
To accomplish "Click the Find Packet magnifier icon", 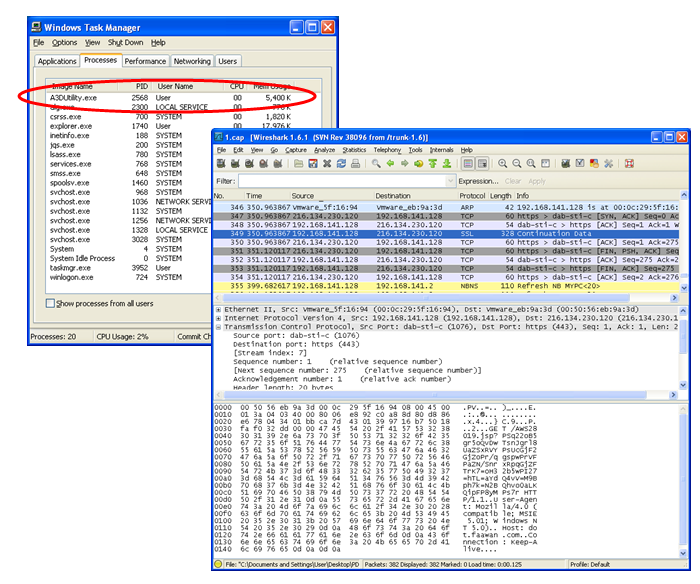I will coord(376,163).
